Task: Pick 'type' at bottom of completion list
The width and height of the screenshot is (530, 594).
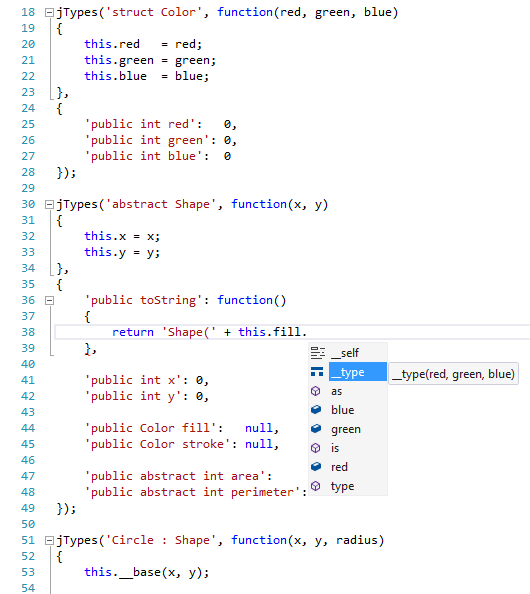Action: click(x=348, y=486)
